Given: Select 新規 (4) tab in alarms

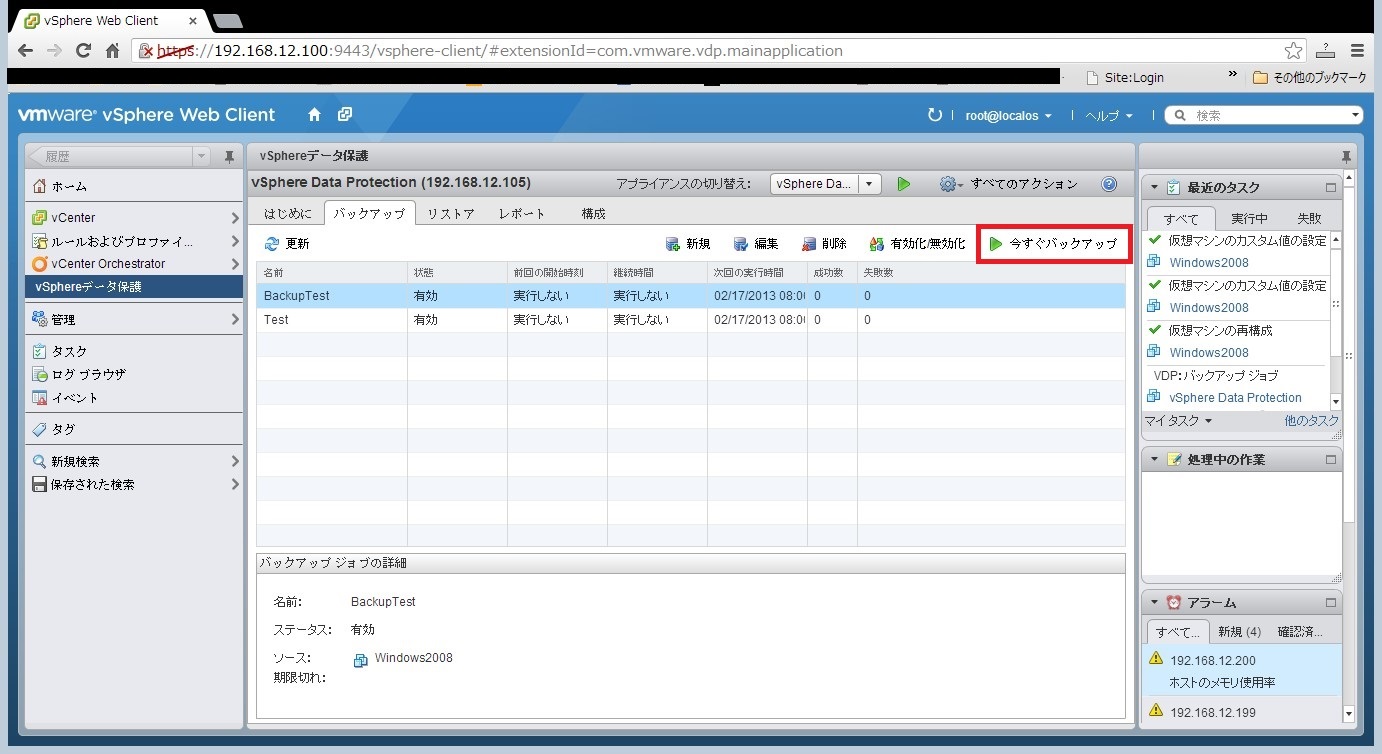Looking at the screenshot, I should pyautogui.click(x=1240, y=632).
